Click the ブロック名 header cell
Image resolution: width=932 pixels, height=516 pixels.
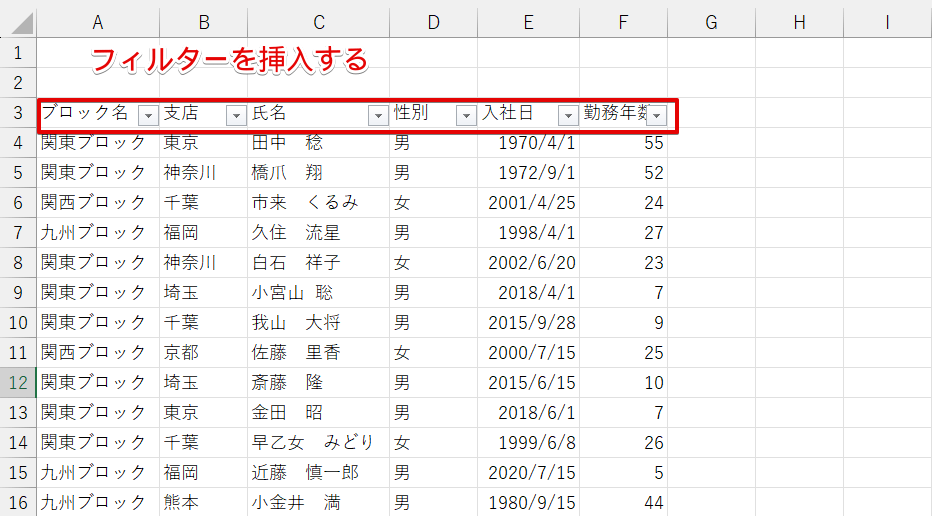(x=98, y=113)
